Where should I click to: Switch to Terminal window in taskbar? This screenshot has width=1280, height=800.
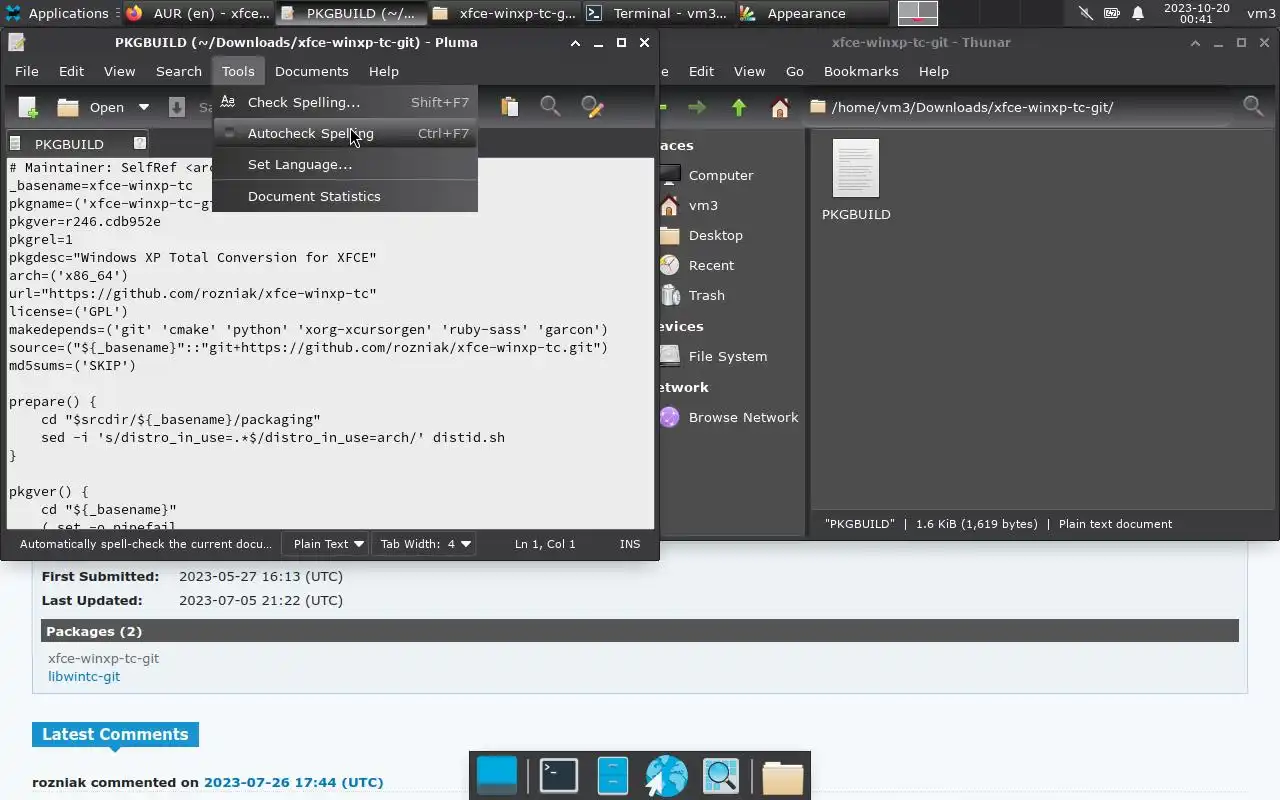(x=656, y=13)
